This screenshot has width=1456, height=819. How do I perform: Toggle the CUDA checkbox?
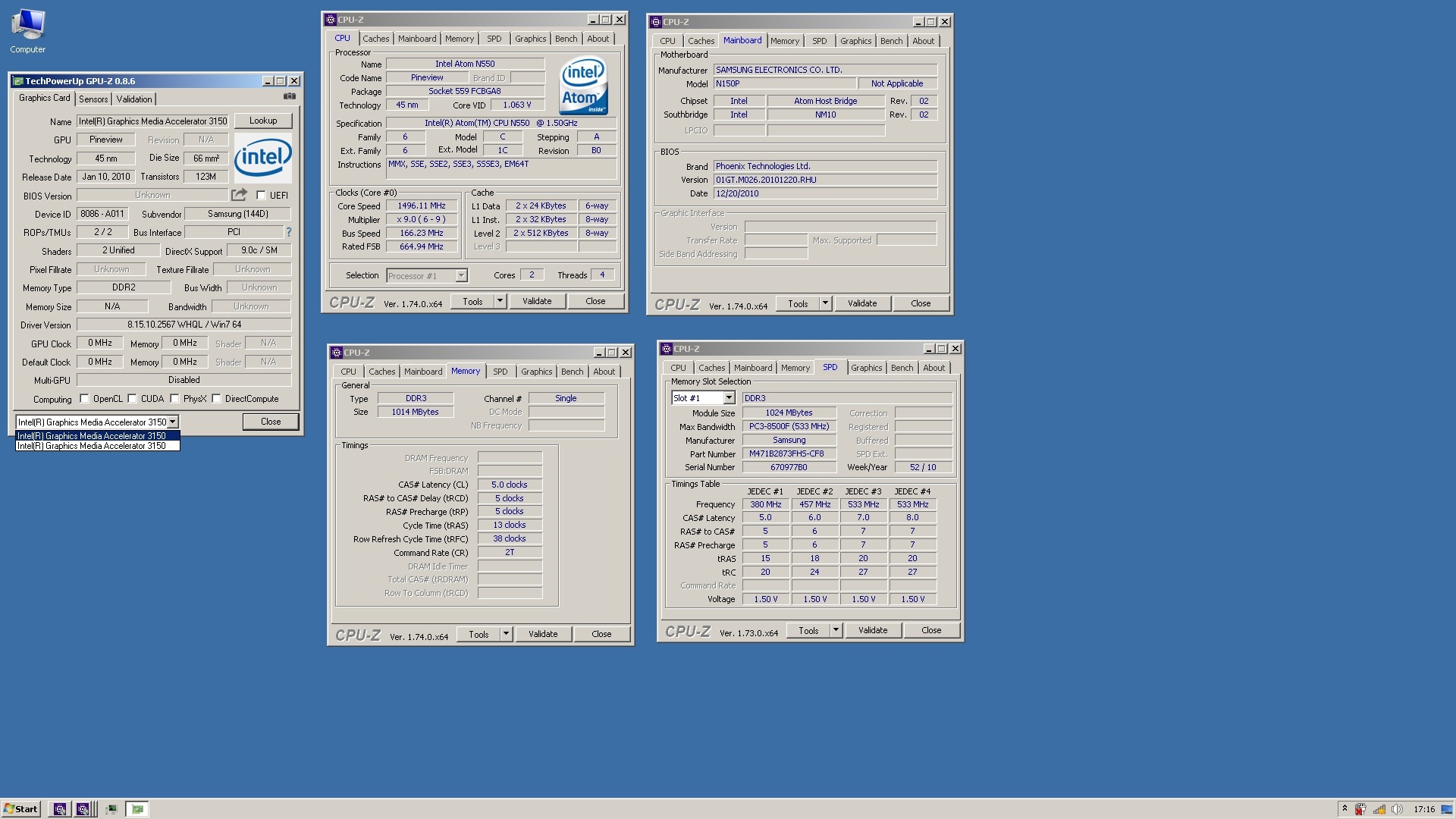coord(132,399)
